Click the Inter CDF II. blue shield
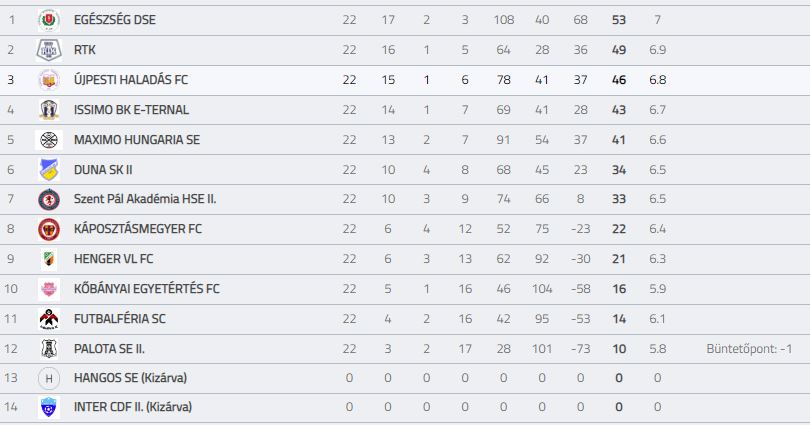The image size is (810, 425). (49, 407)
